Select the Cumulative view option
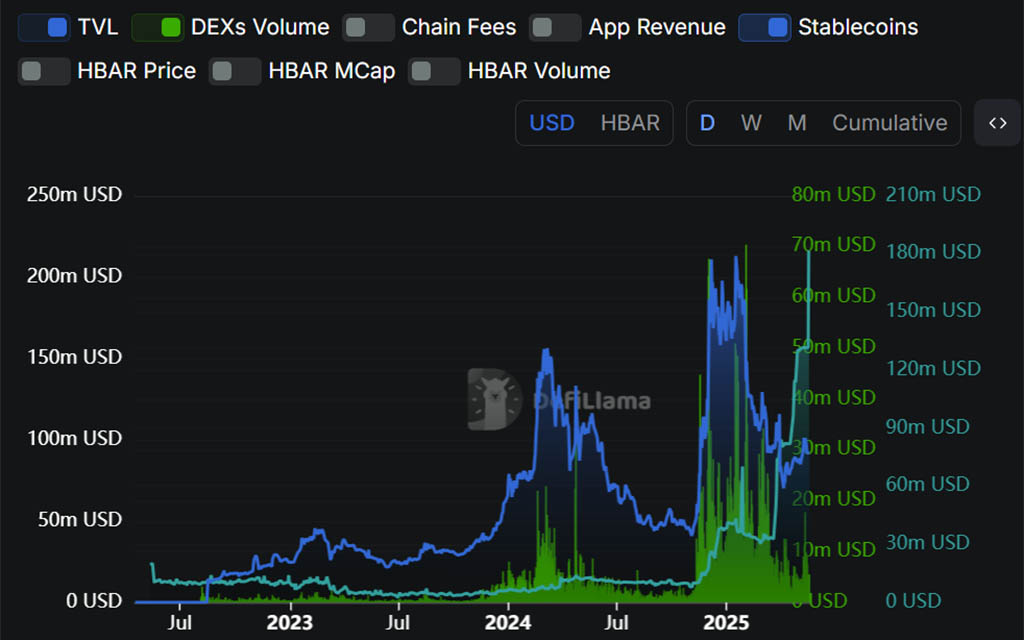This screenshot has height=640, width=1024. coord(889,123)
